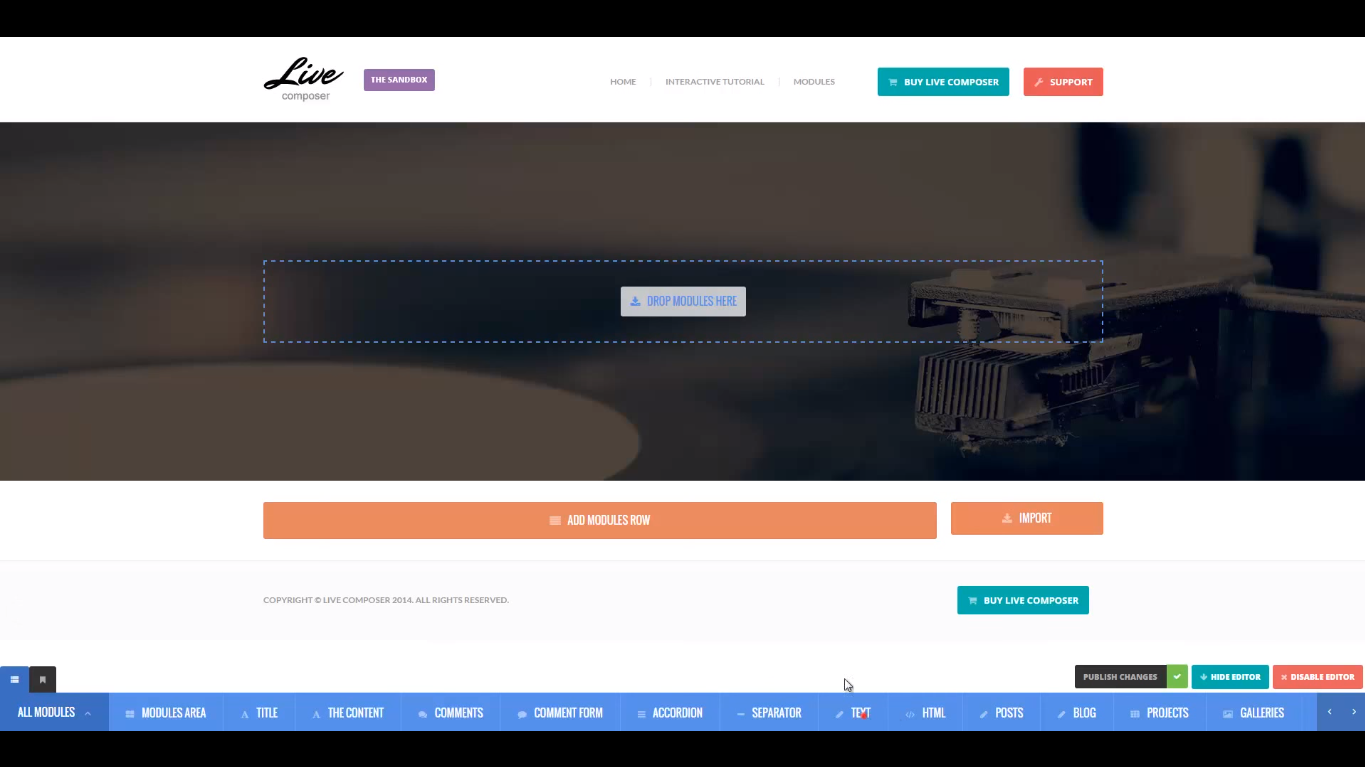Click Hide Editor
This screenshot has height=767, width=1365.
click(1230, 677)
